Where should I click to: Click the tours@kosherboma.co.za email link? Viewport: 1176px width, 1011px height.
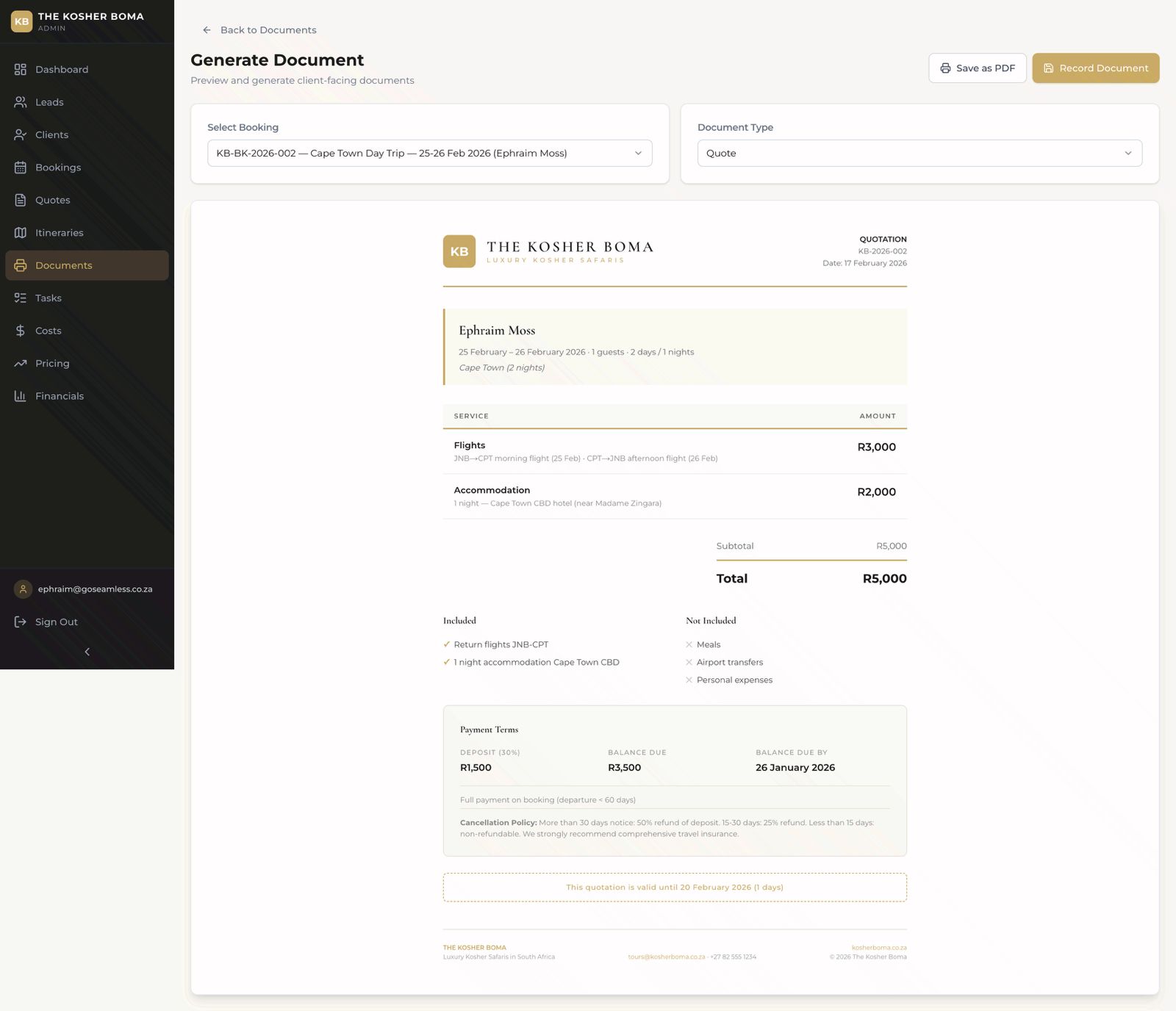click(666, 957)
